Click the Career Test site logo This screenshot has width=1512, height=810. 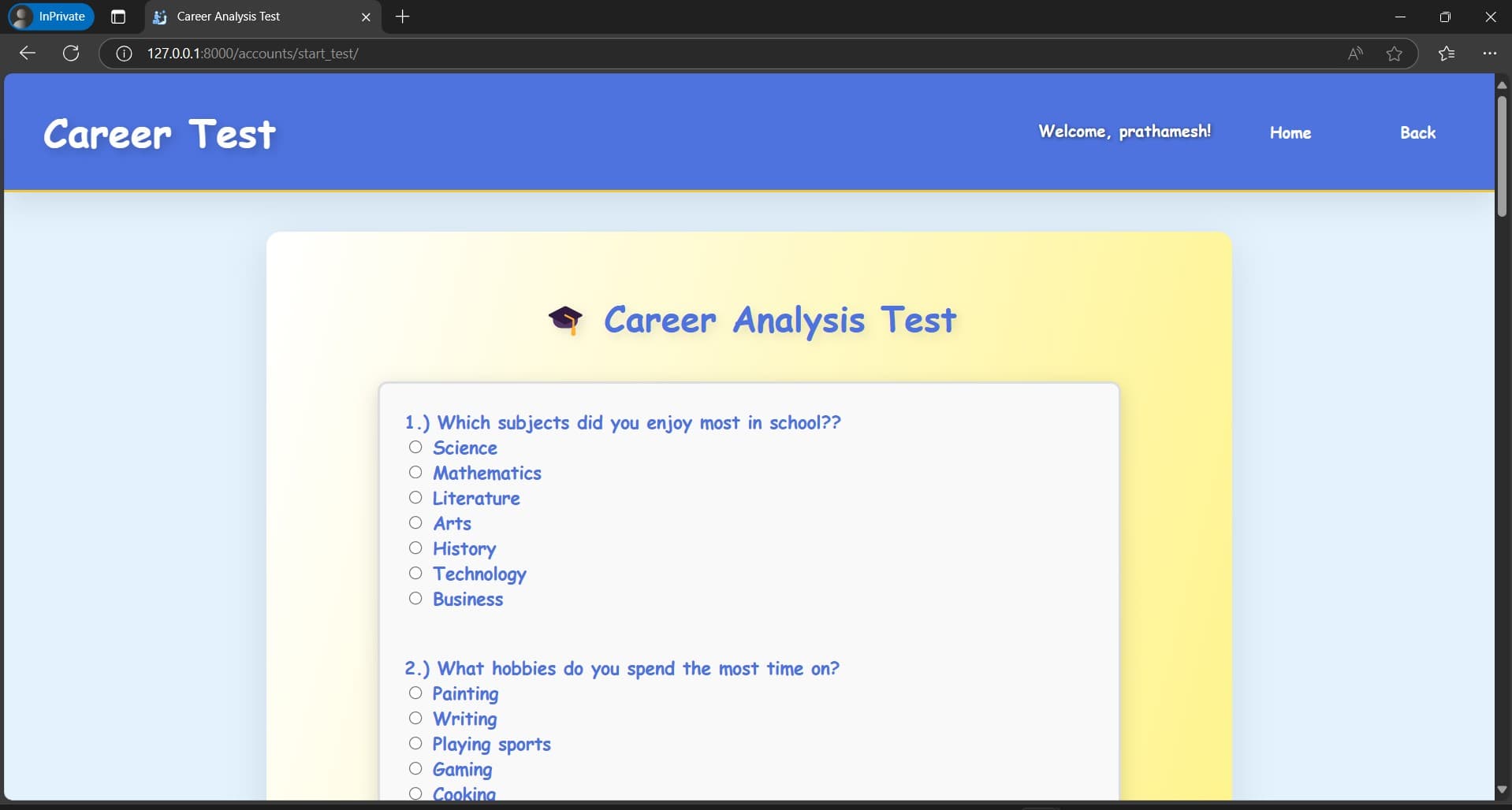tap(160, 134)
